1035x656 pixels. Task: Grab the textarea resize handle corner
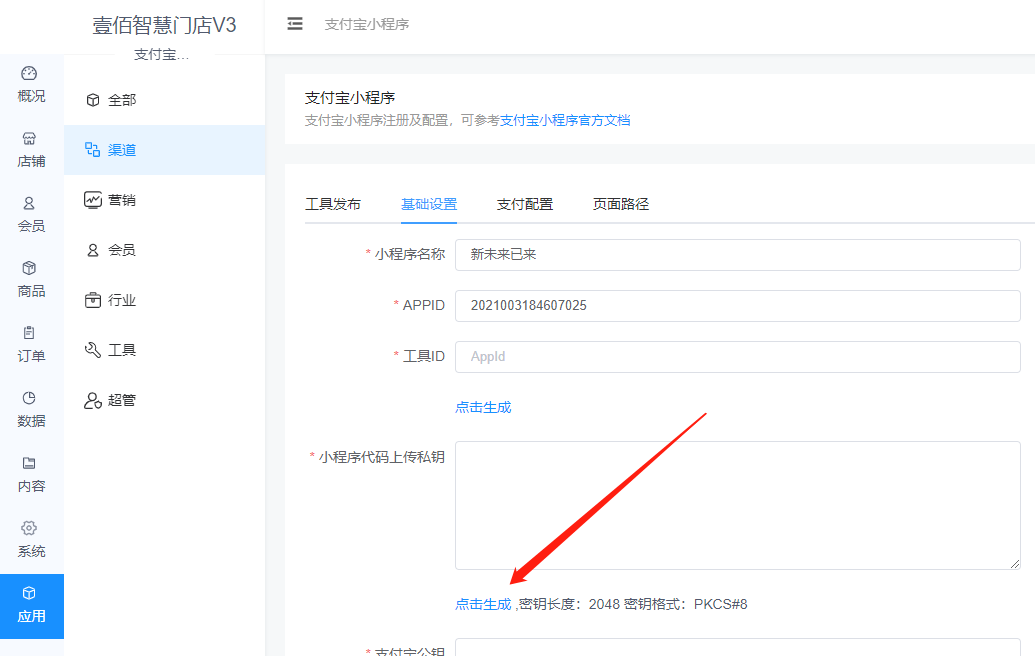[1015, 564]
